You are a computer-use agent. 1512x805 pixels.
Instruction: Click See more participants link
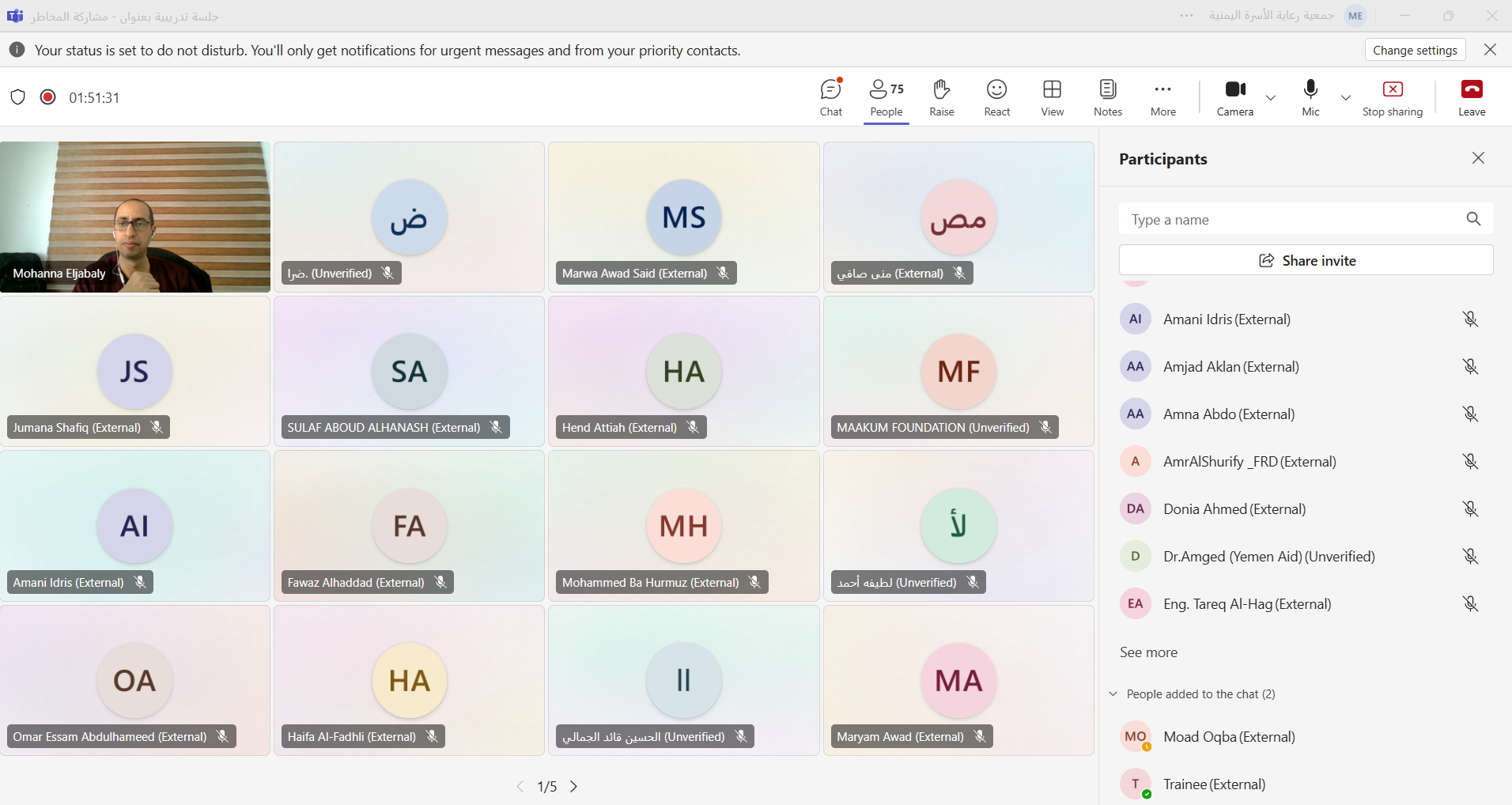[1148, 652]
